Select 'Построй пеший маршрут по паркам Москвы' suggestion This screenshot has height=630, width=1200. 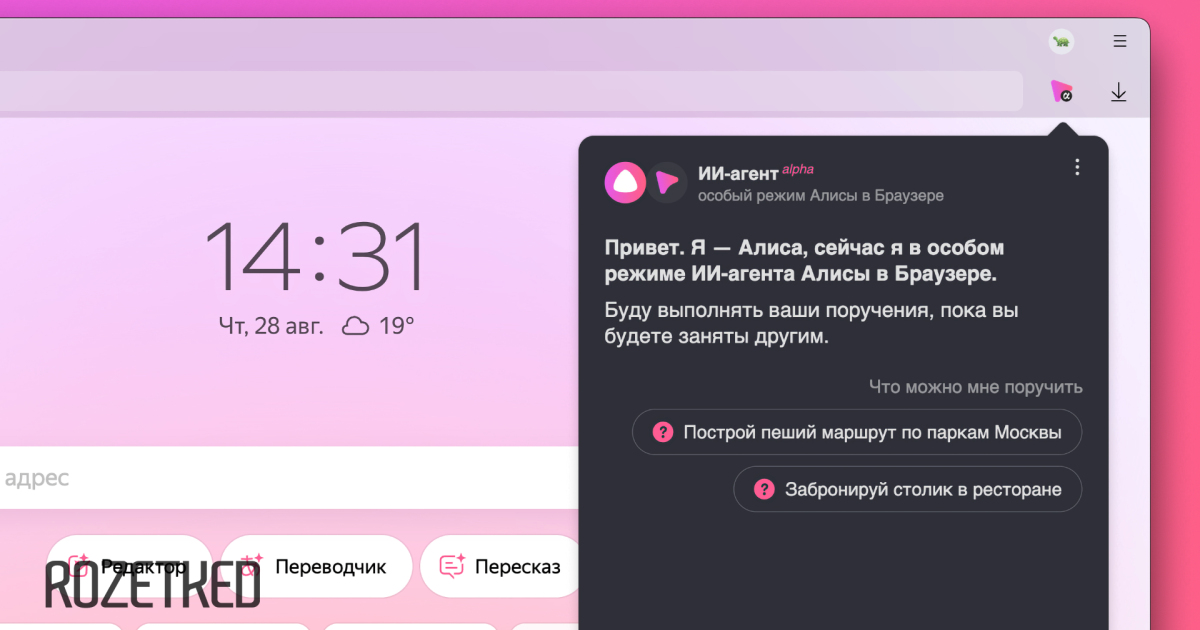click(x=857, y=432)
